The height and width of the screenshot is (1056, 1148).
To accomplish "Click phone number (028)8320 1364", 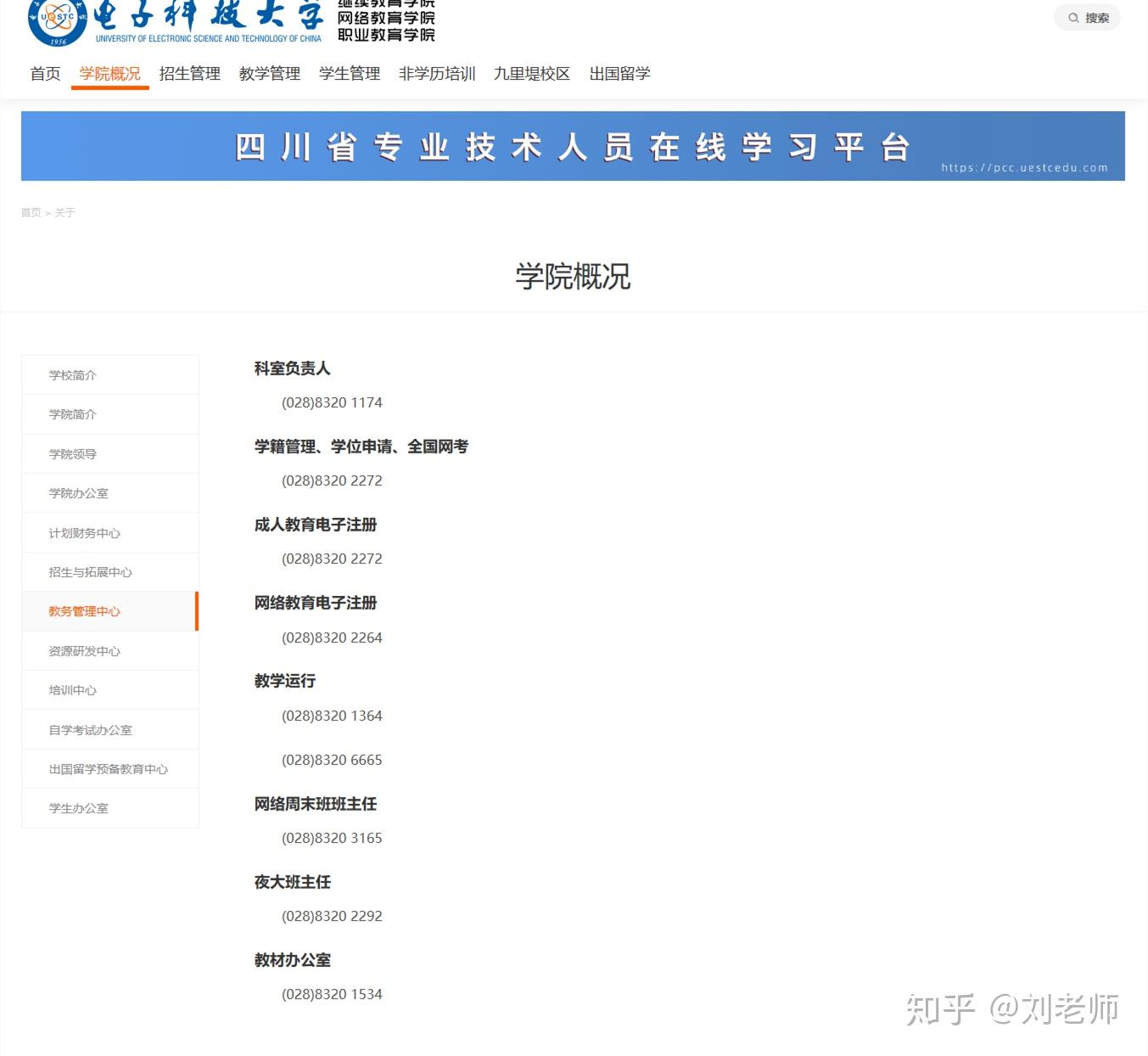I will (332, 716).
